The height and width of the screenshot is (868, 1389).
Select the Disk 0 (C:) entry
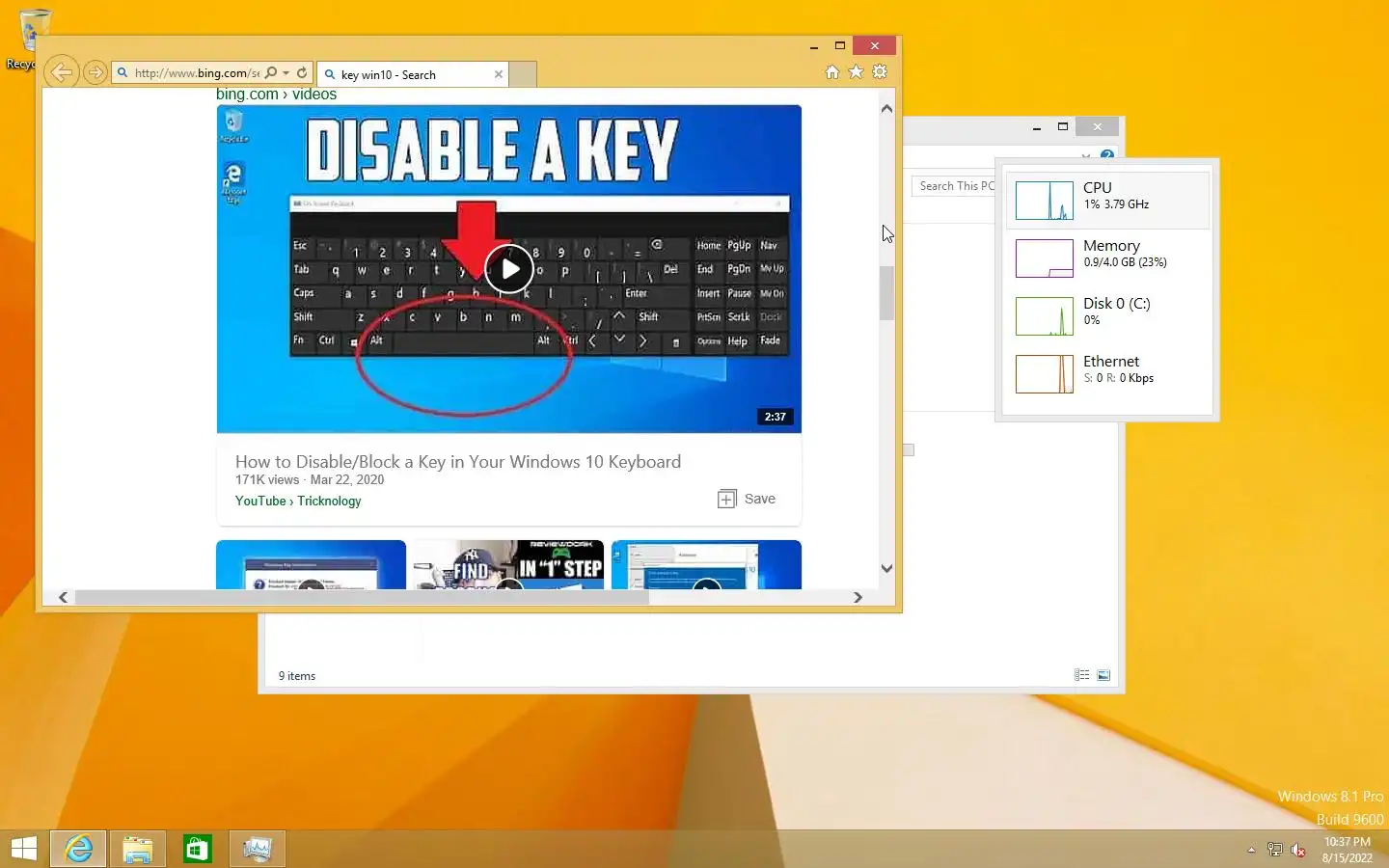click(x=1107, y=315)
